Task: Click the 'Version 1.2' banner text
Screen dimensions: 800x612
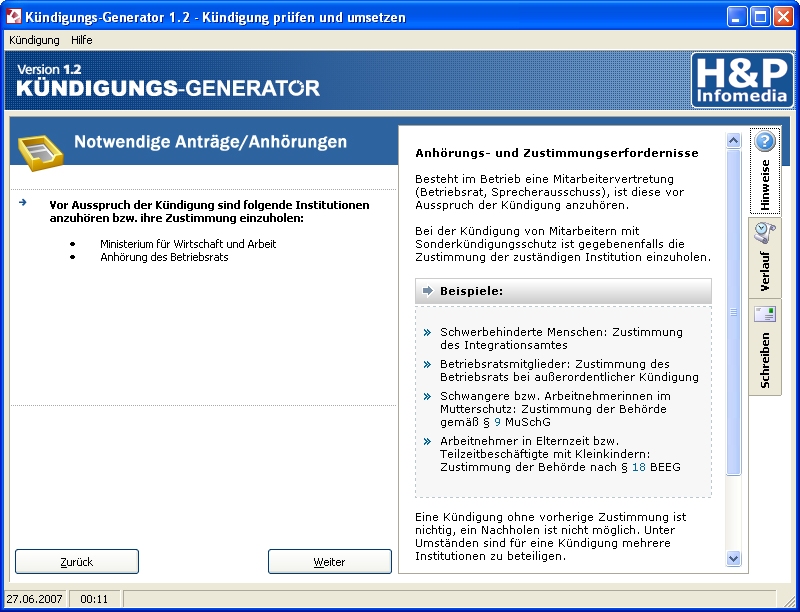Action: tap(49, 69)
